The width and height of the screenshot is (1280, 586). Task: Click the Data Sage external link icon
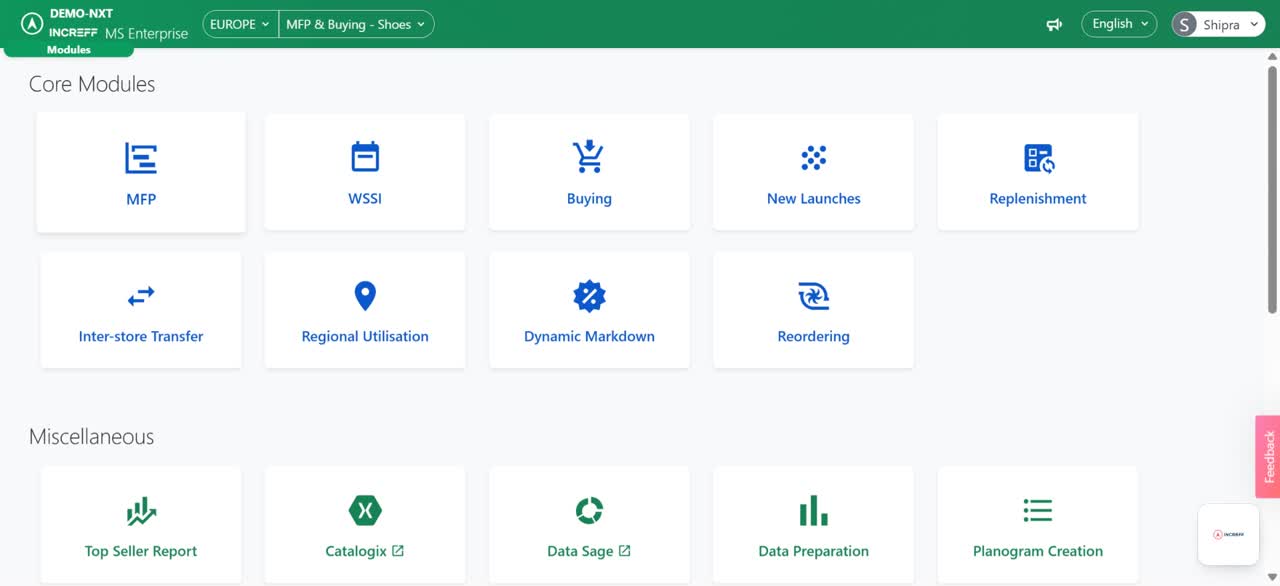click(625, 551)
